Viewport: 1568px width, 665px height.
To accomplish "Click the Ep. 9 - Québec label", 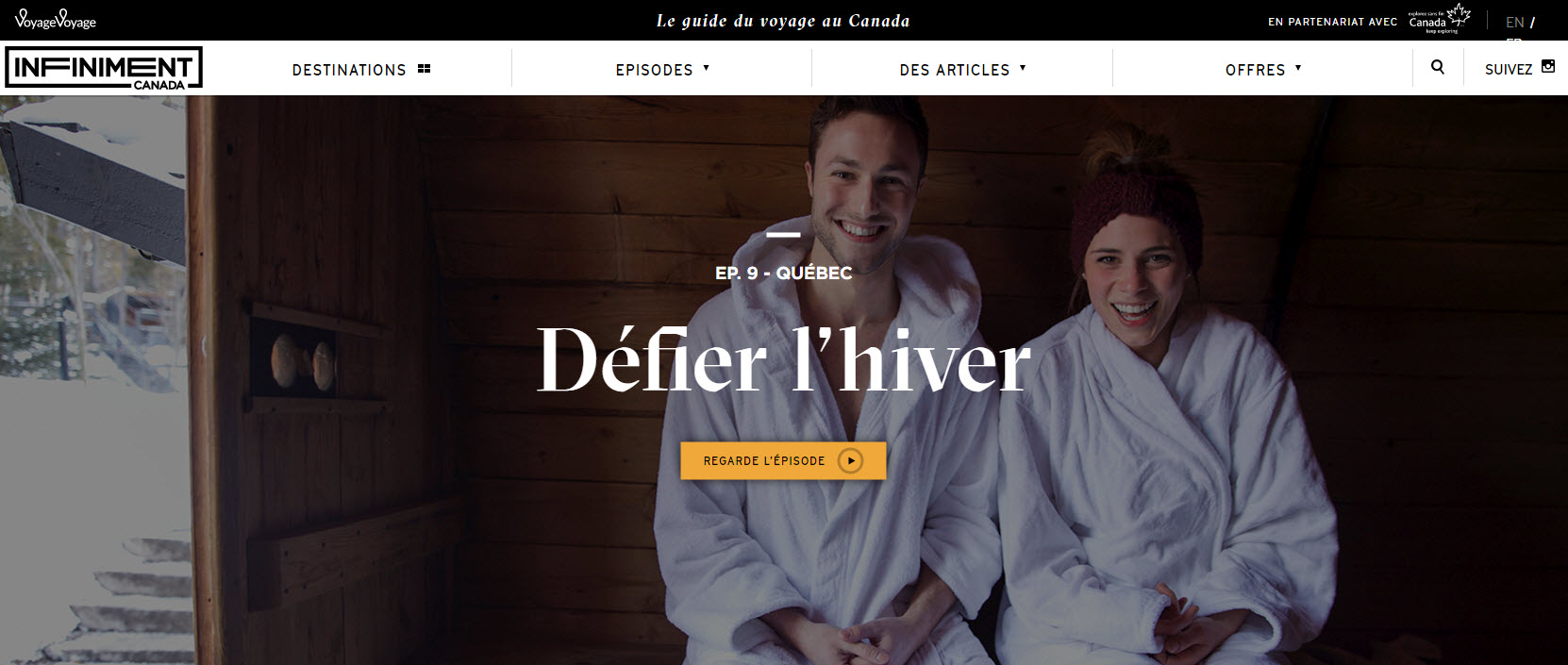I will pos(783,273).
